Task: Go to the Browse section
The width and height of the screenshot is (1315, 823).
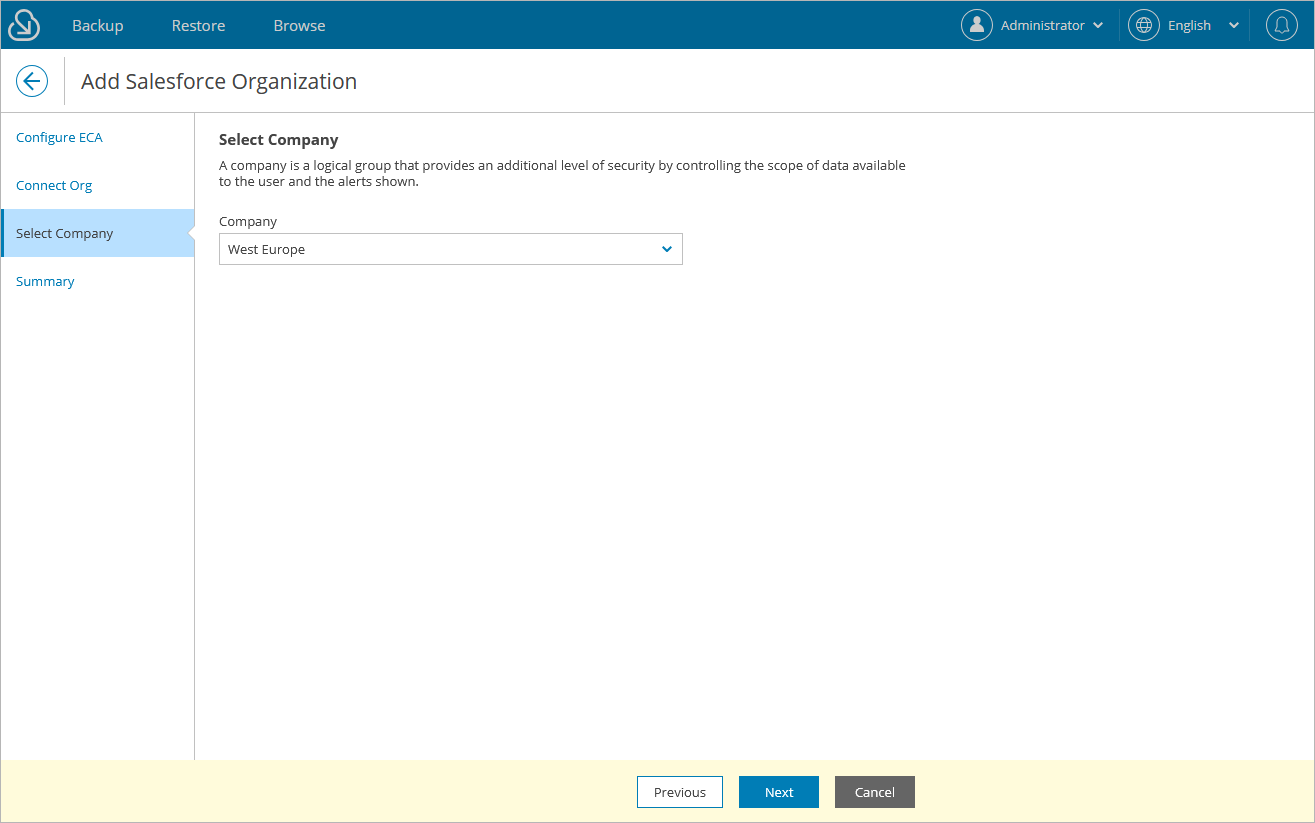Action: click(x=298, y=24)
